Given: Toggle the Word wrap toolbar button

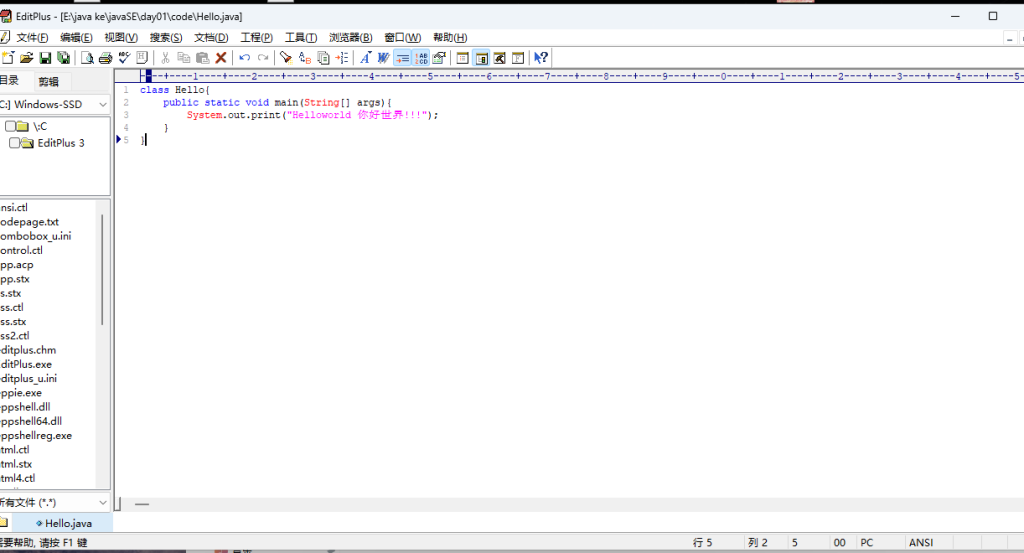Looking at the screenshot, I should (x=402, y=58).
